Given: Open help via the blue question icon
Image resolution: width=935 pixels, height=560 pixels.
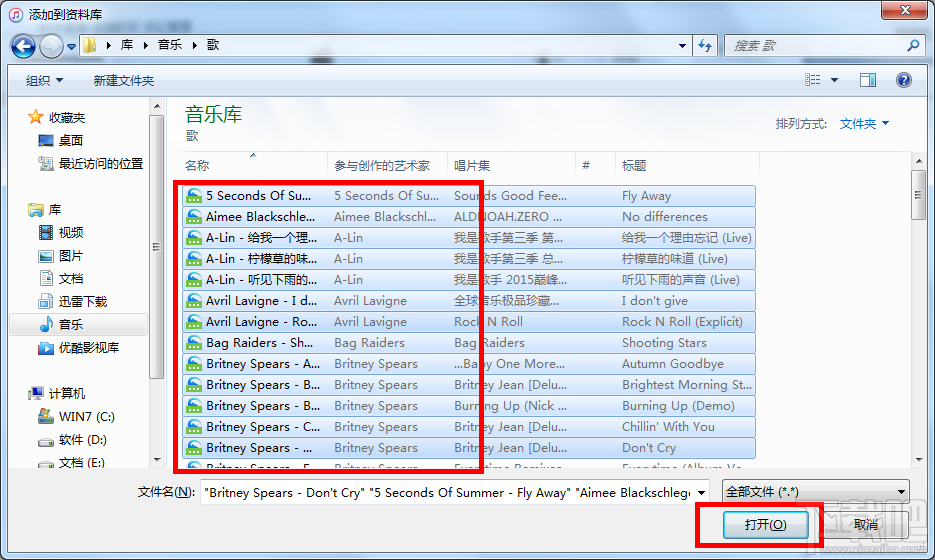Looking at the screenshot, I should (903, 80).
